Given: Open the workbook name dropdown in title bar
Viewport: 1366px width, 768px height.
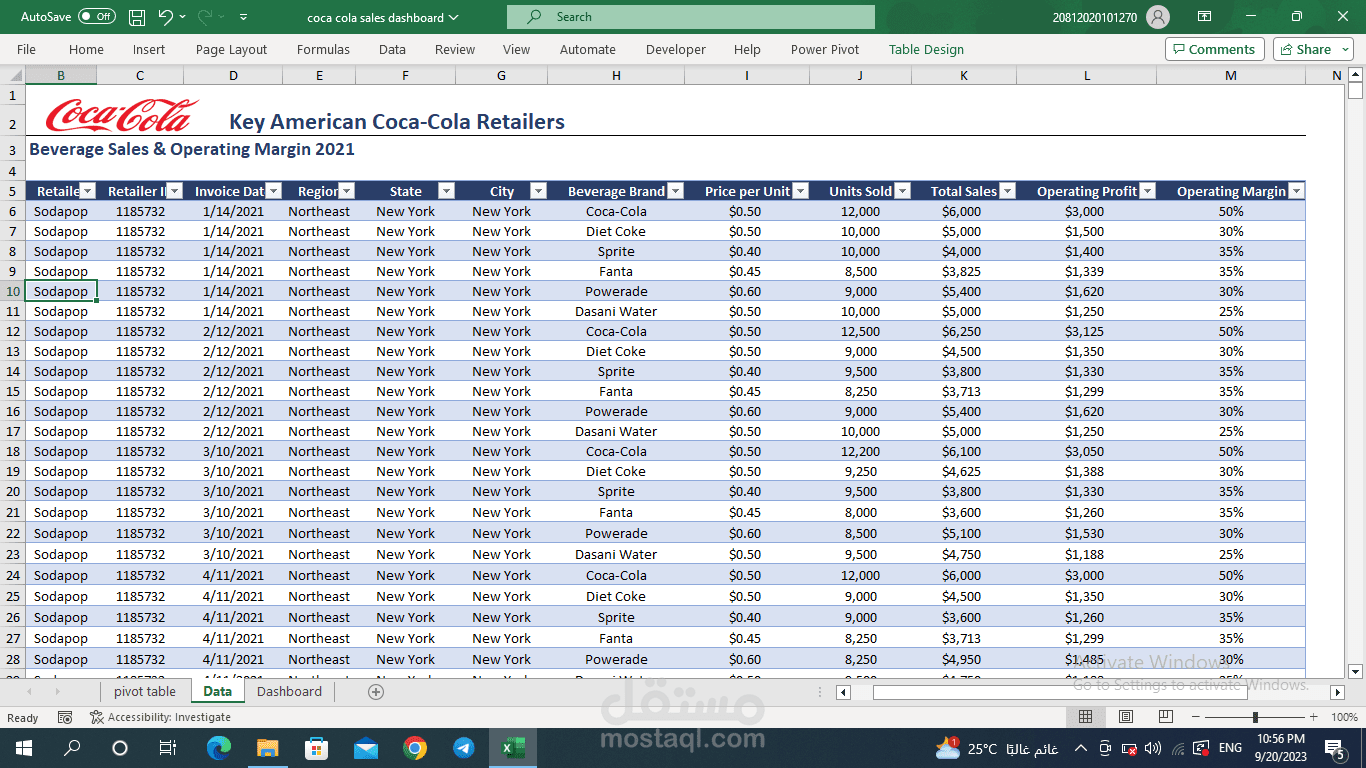Looking at the screenshot, I should click(x=454, y=17).
